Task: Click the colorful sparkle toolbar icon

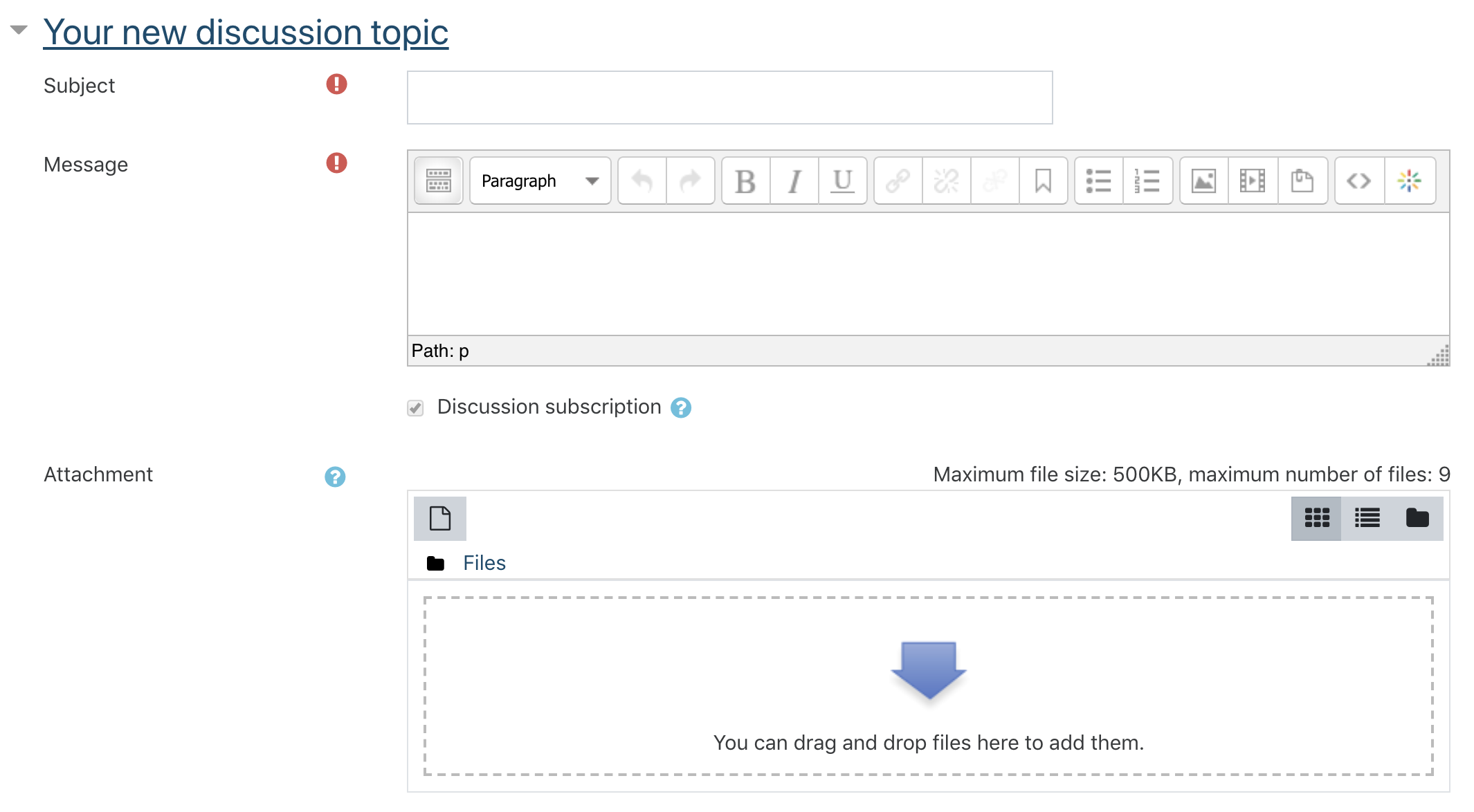Action: [1410, 181]
